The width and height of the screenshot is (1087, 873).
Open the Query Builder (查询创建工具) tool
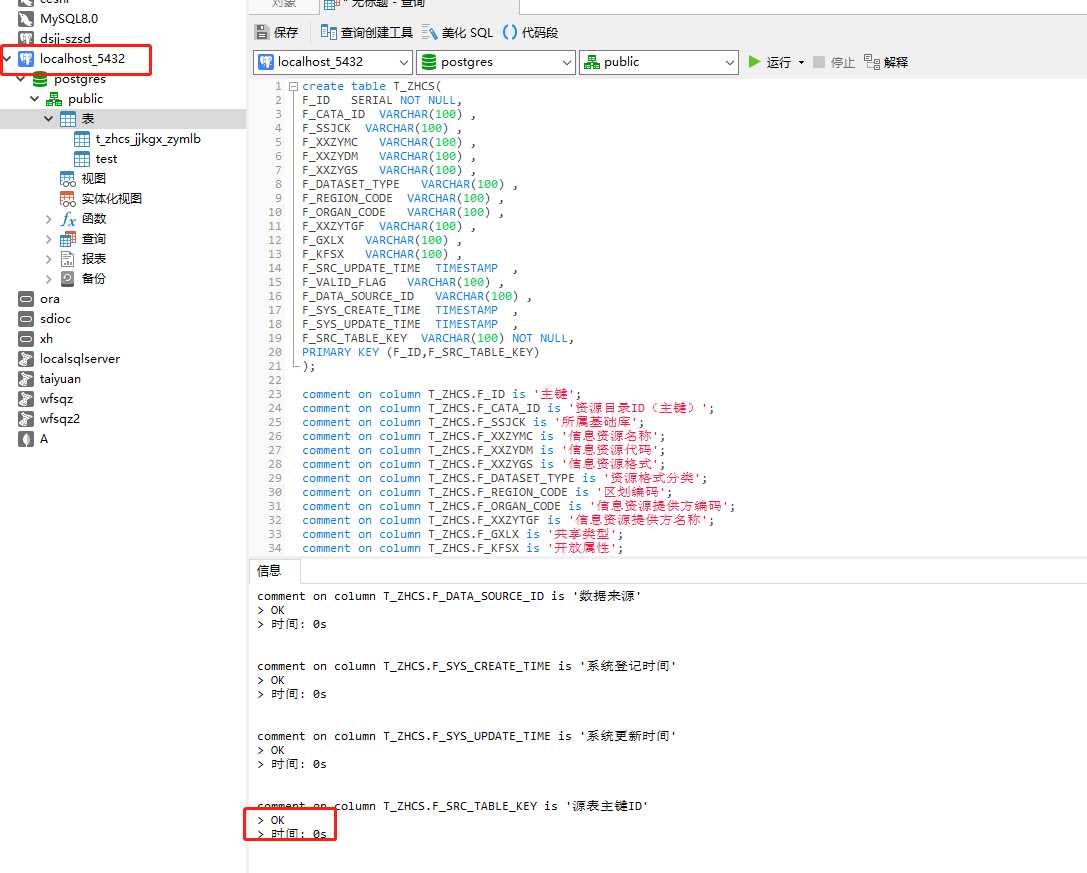point(367,33)
